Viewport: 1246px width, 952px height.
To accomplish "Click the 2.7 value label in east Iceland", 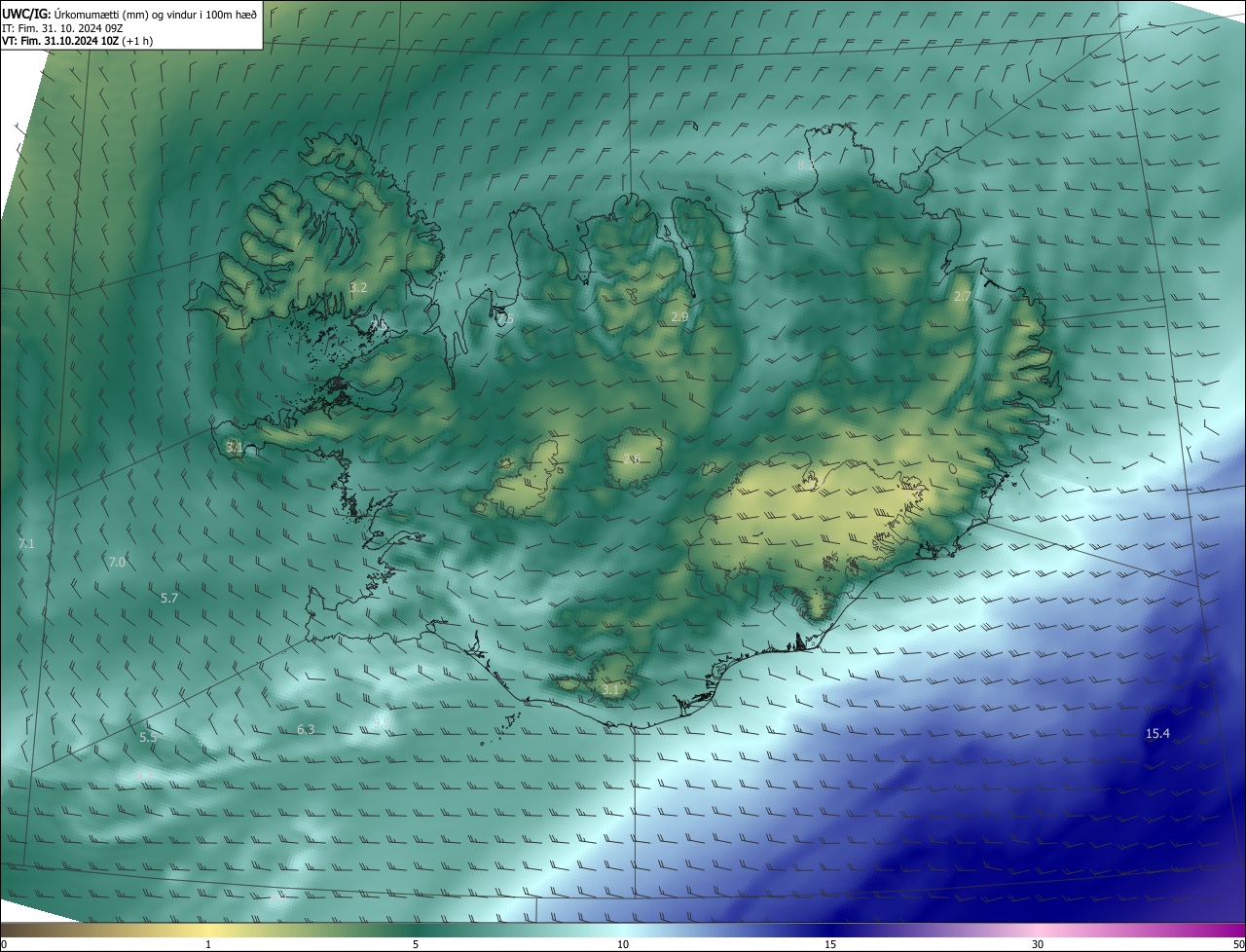I will click(x=962, y=296).
